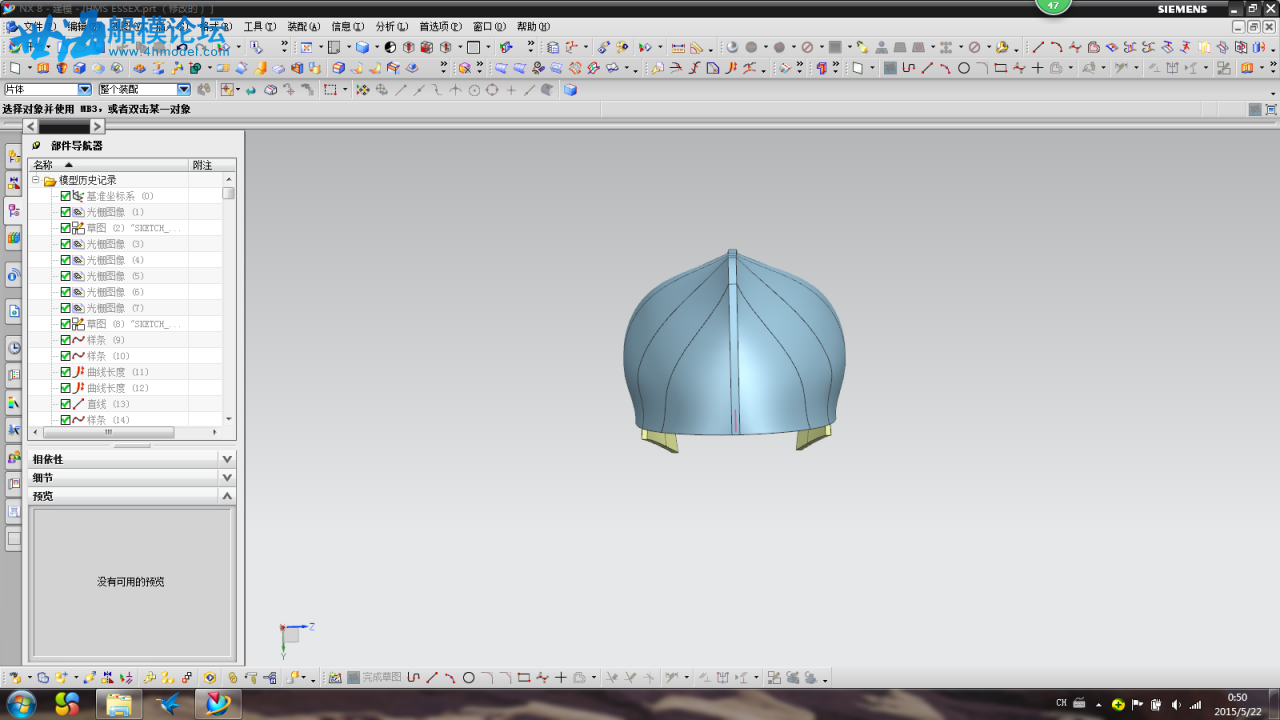
Task: Open the 整个装配 selection scope dropdown
Action: pos(184,90)
